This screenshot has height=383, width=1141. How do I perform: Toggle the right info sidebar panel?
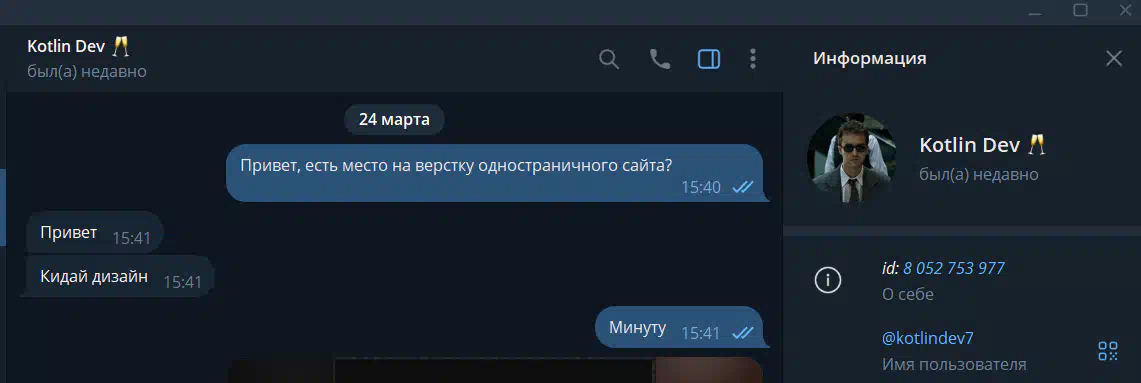coord(708,59)
